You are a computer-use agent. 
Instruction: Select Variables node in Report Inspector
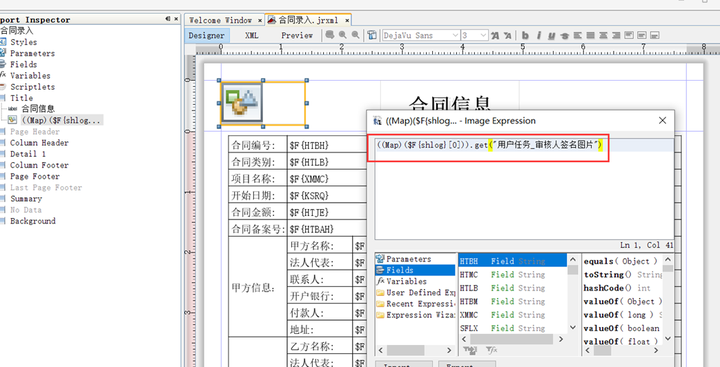coord(30,75)
